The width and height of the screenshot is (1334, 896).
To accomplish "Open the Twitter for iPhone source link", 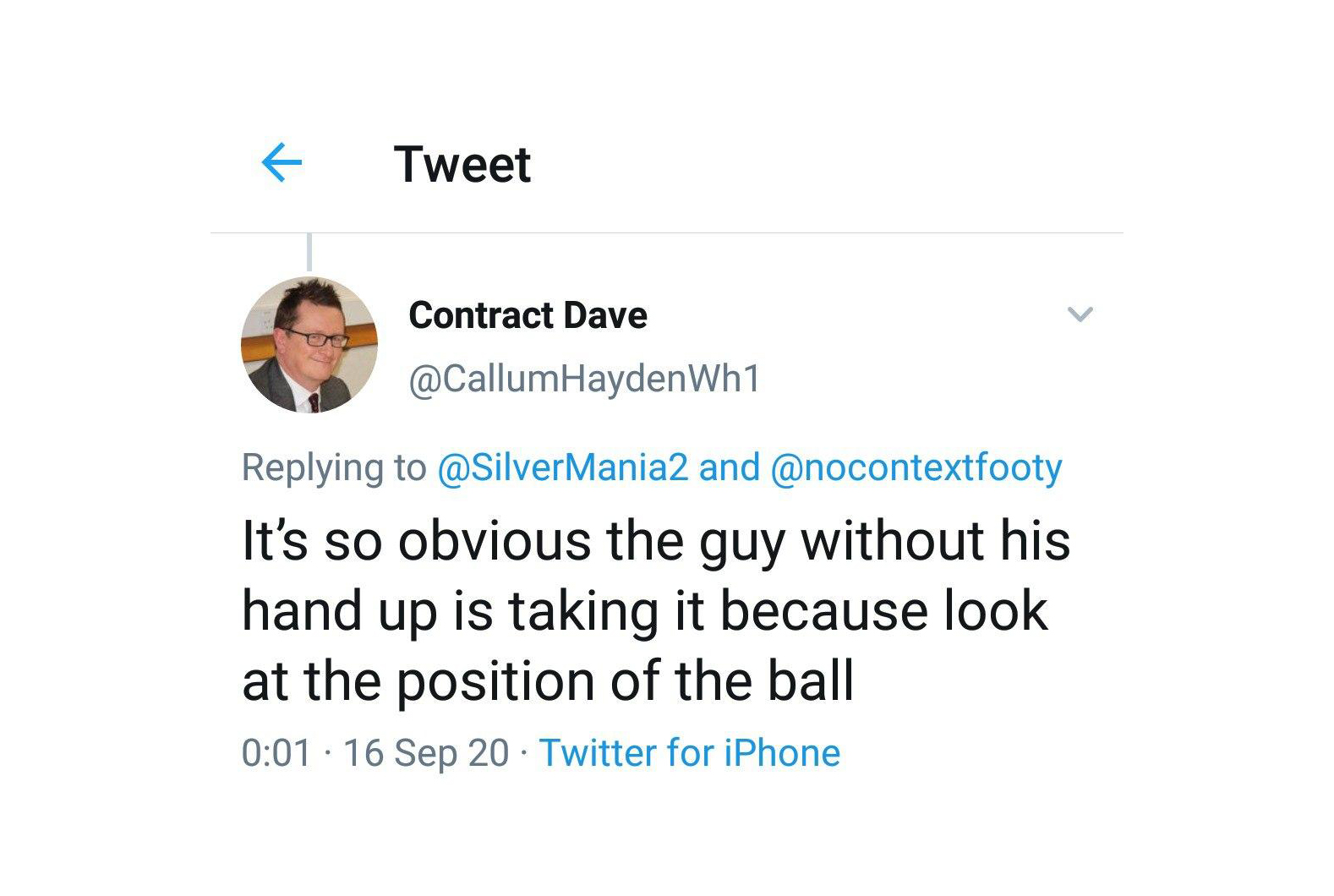I will point(690,752).
